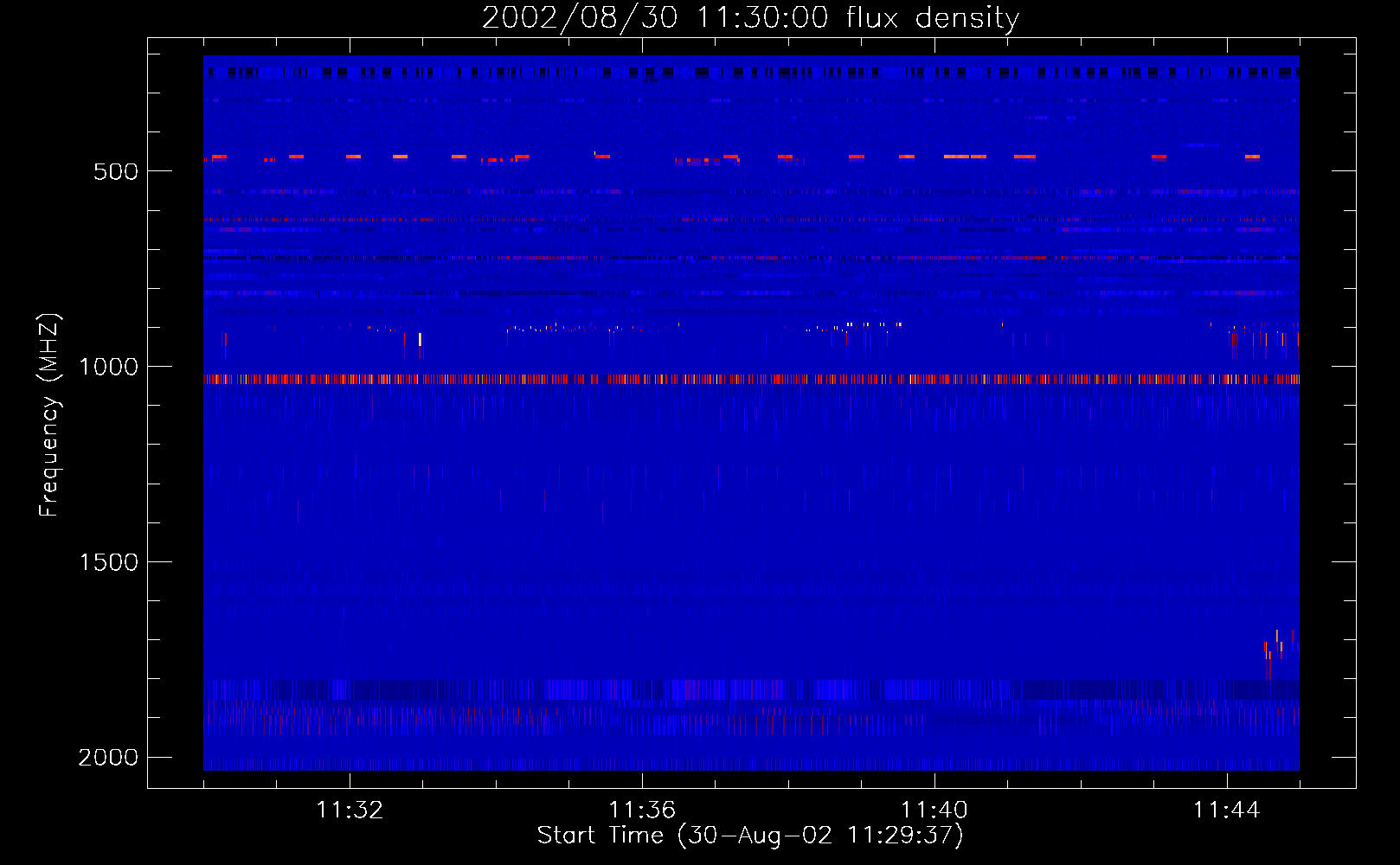The image size is (1400, 865).
Task: Click the 2000 frequency tick label
Action: (108, 758)
